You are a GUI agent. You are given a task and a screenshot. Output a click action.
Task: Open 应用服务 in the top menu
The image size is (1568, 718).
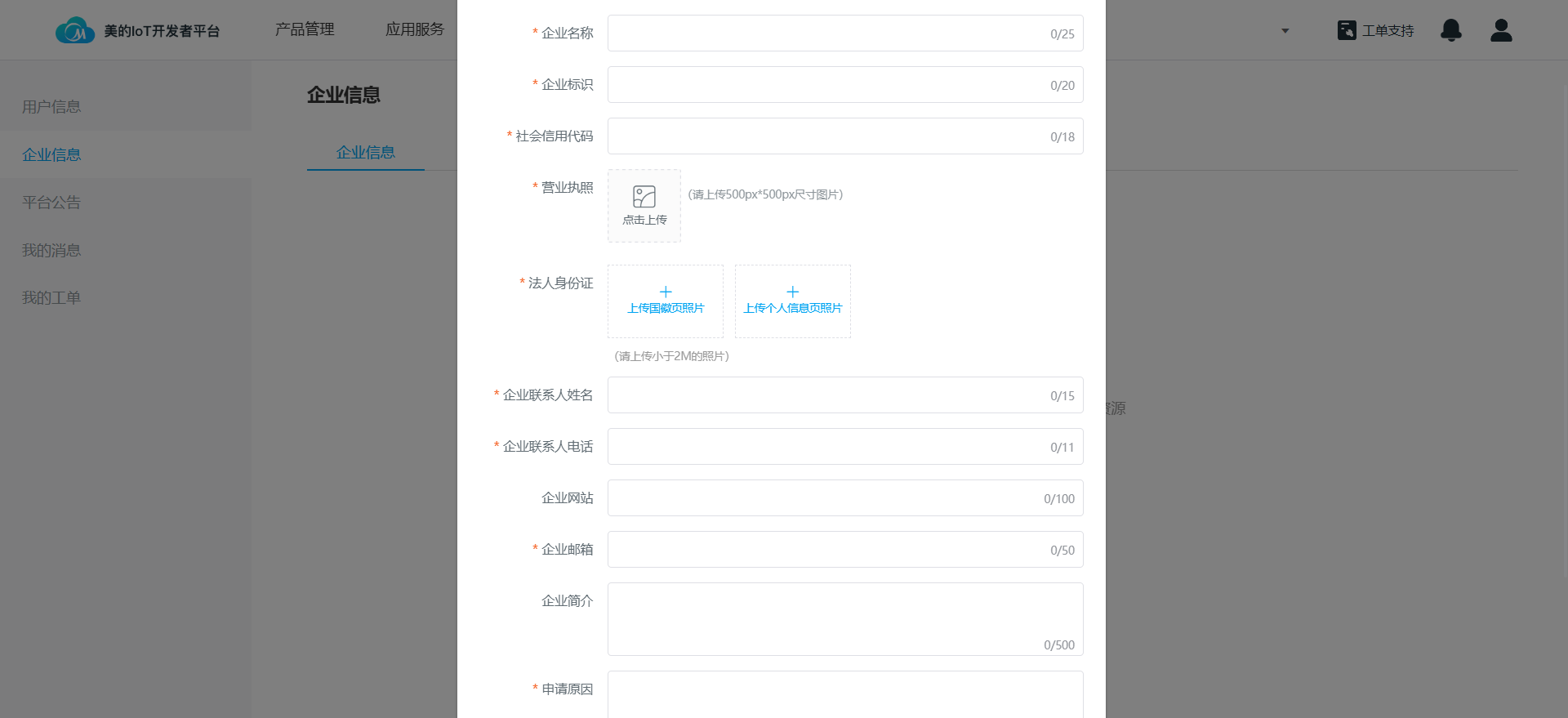pos(414,29)
